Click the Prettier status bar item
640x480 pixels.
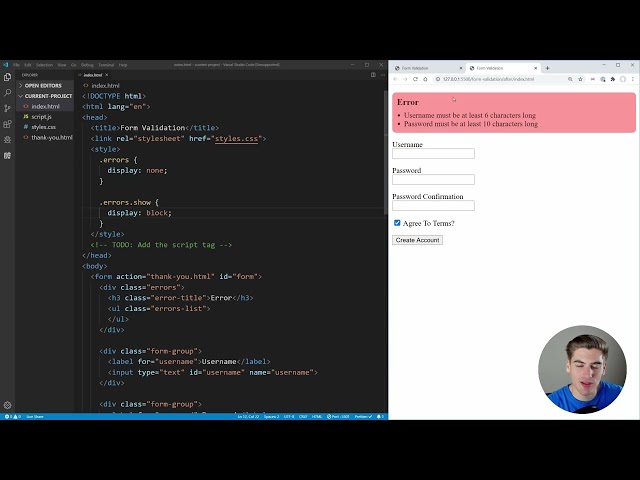click(363, 417)
